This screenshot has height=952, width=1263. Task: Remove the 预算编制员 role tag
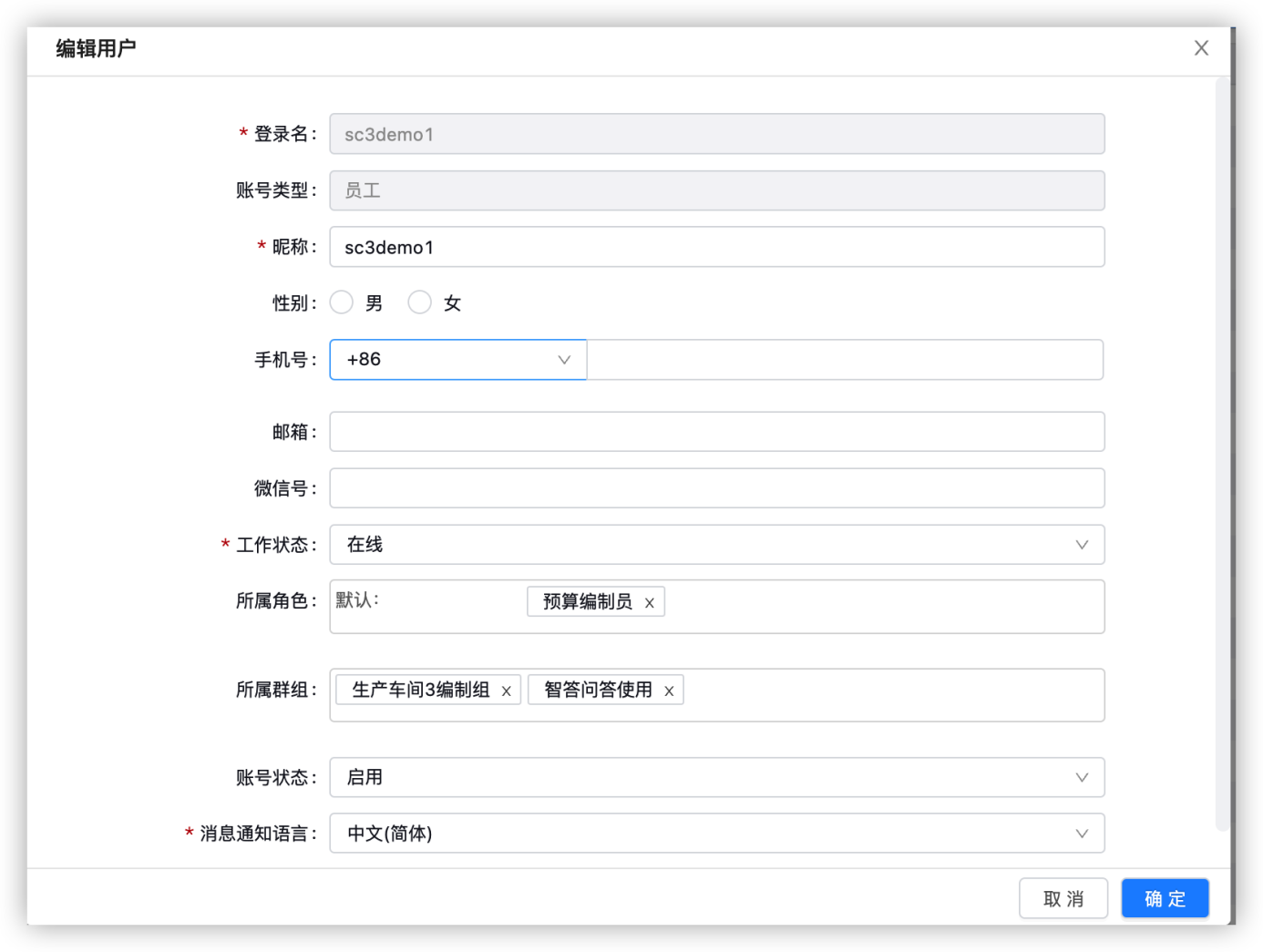pyautogui.click(x=650, y=601)
